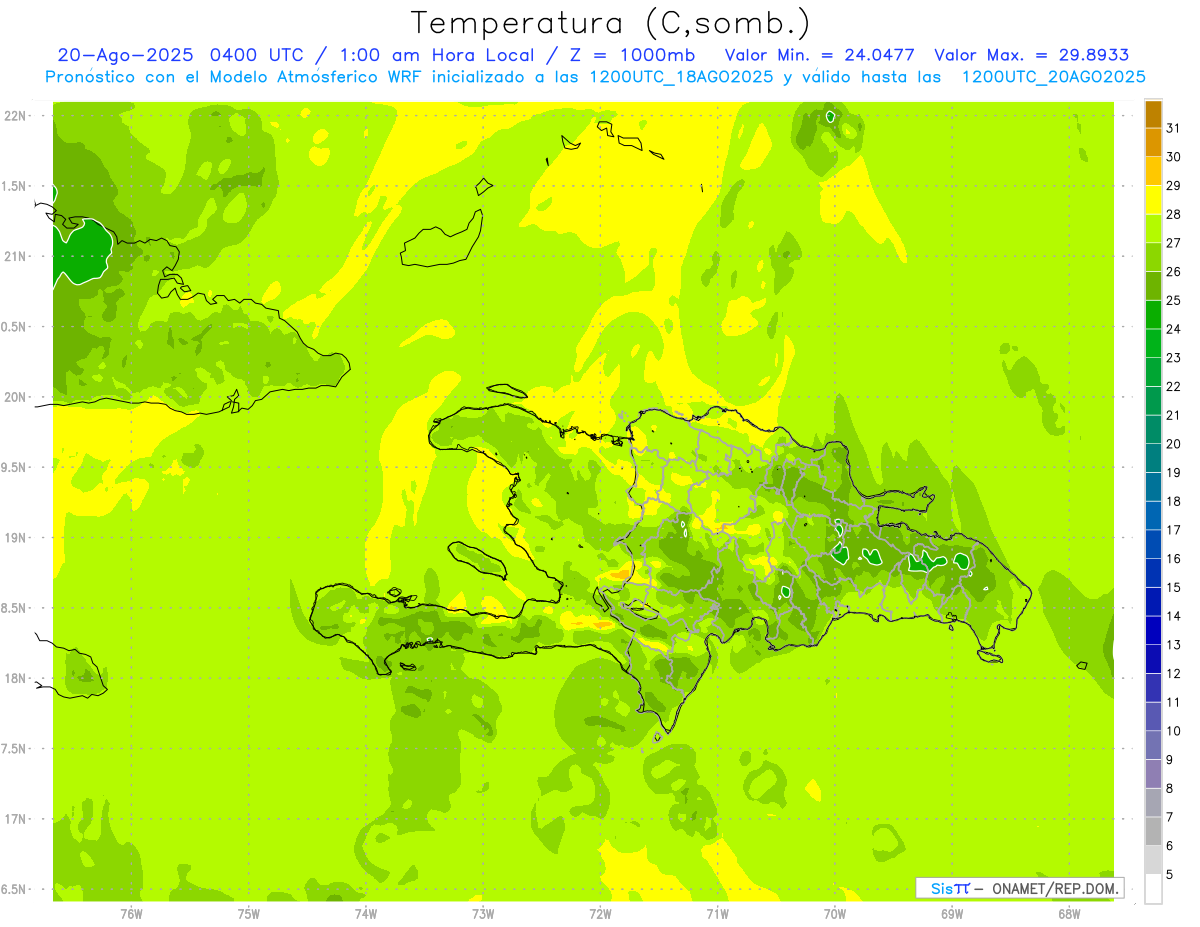This screenshot has width=1200, height=927.
Task: Click the blue swatch between 16 and 17
Action: pyautogui.click(x=1153, y=544)
